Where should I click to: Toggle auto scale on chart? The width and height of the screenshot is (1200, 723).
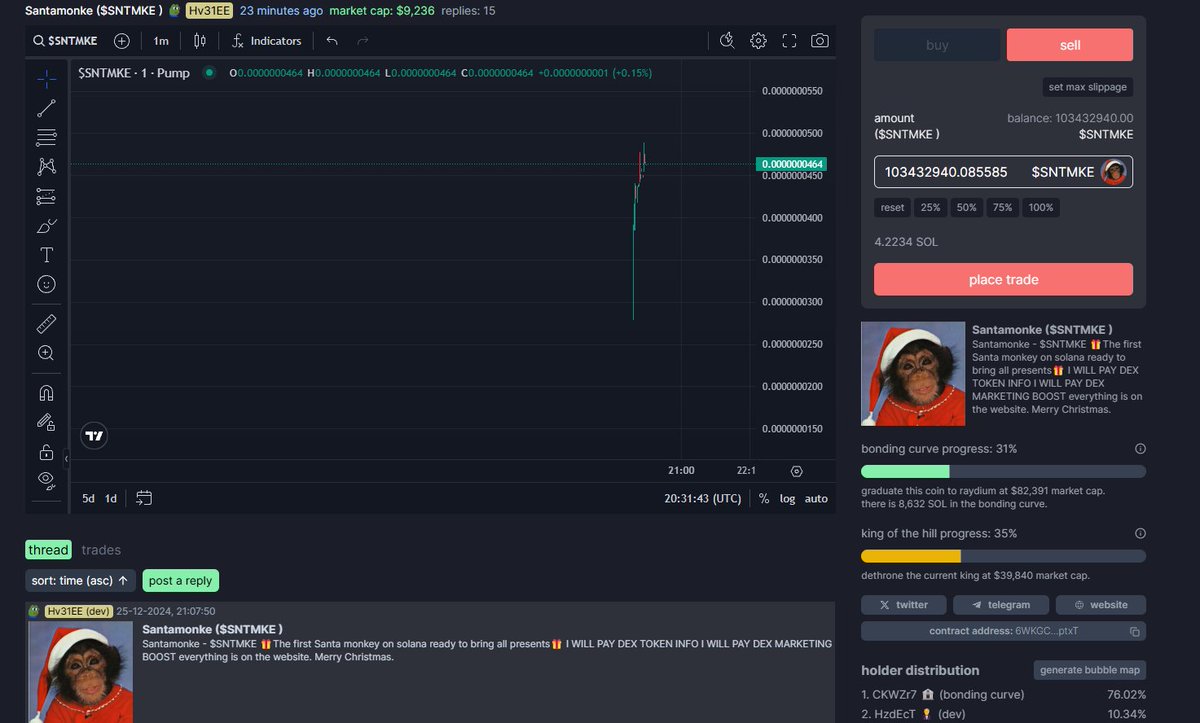pyautogui.click(x=816, y=498)
